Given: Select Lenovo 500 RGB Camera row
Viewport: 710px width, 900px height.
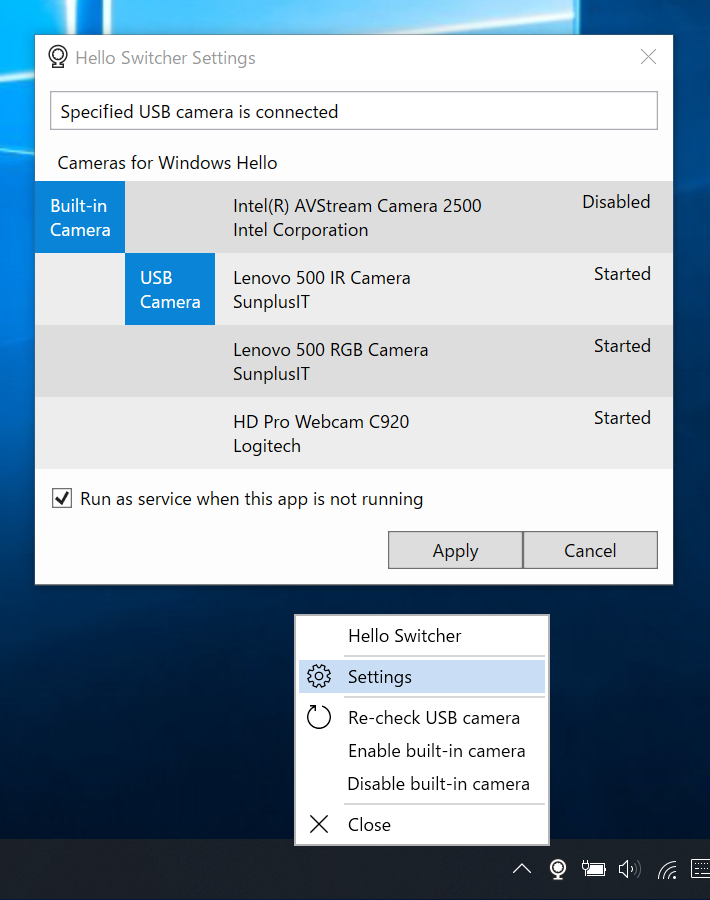Looking at the screenshot, I should (354, 361).
